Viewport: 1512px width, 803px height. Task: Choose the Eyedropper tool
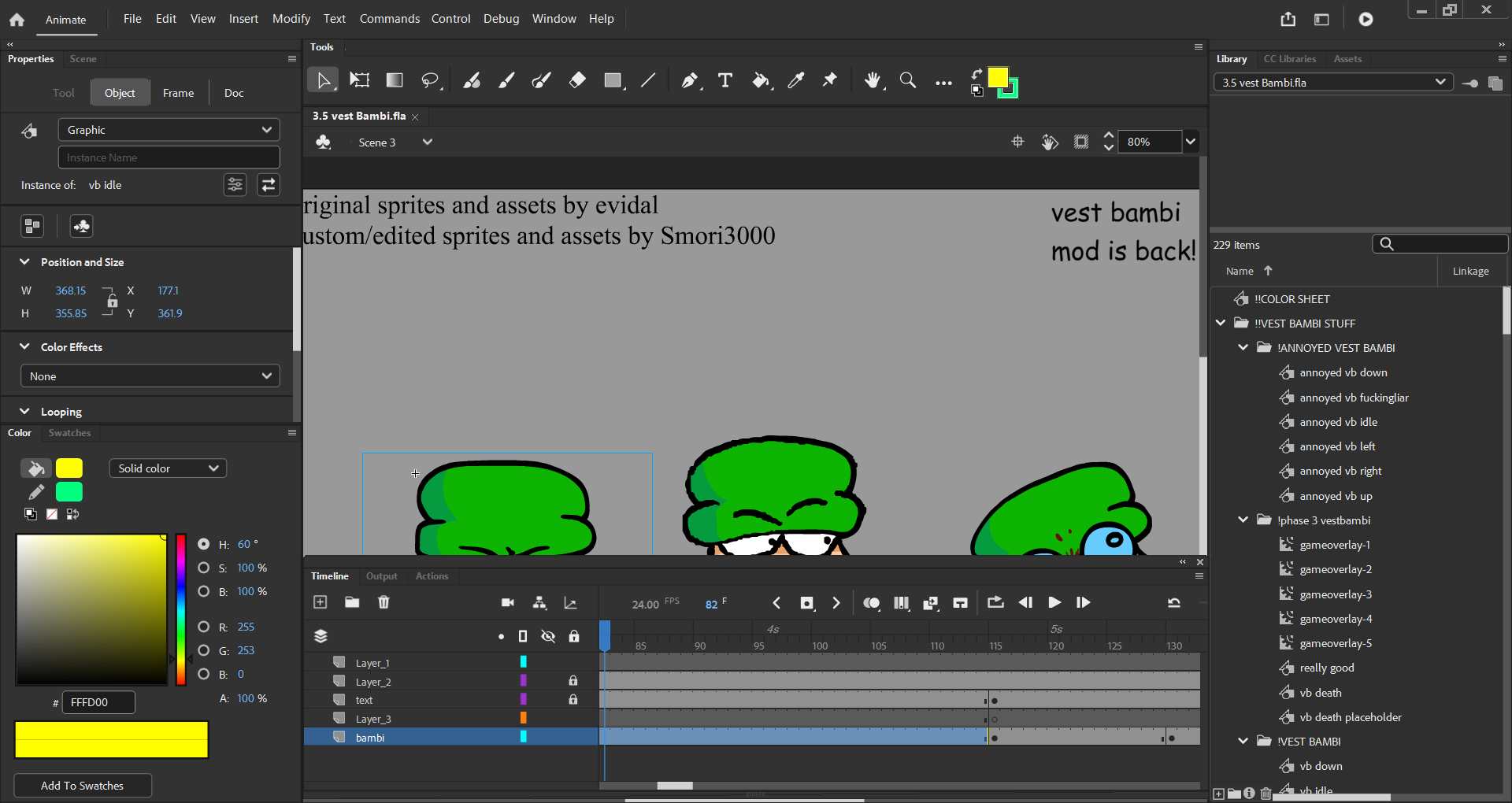pos(796,80)
